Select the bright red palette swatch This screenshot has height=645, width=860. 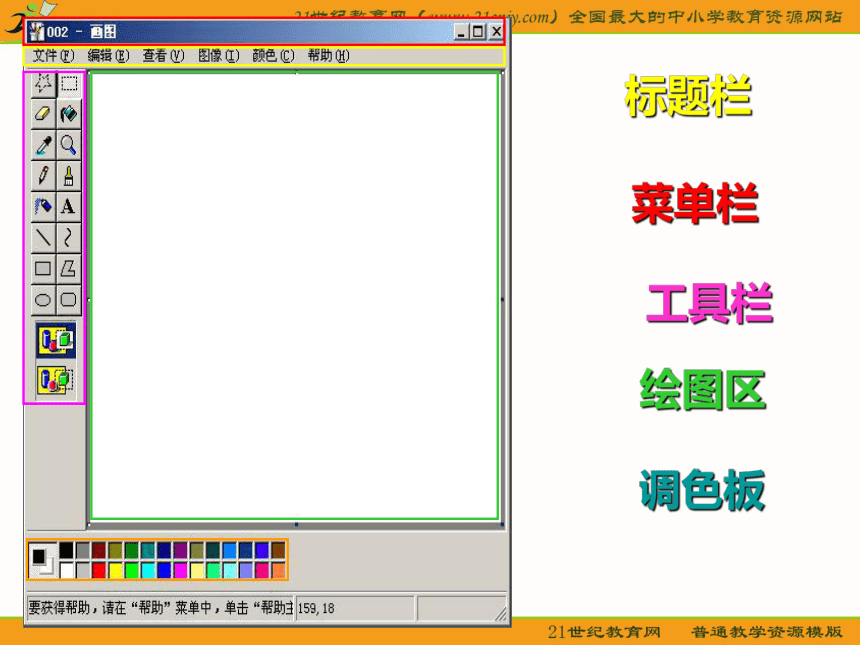click(99, 570)
